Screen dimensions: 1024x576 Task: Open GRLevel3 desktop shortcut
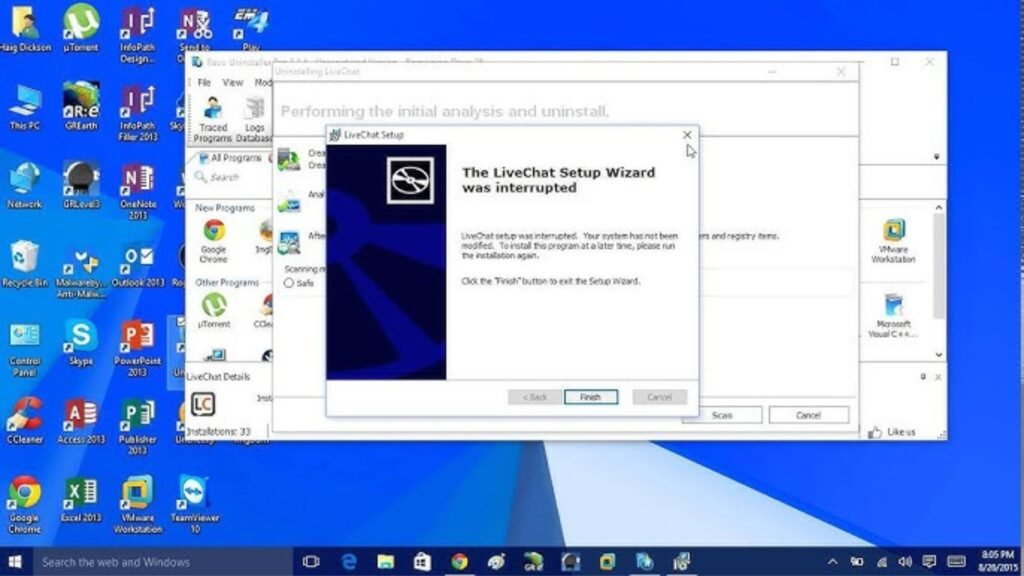click(x=81, y=185)
